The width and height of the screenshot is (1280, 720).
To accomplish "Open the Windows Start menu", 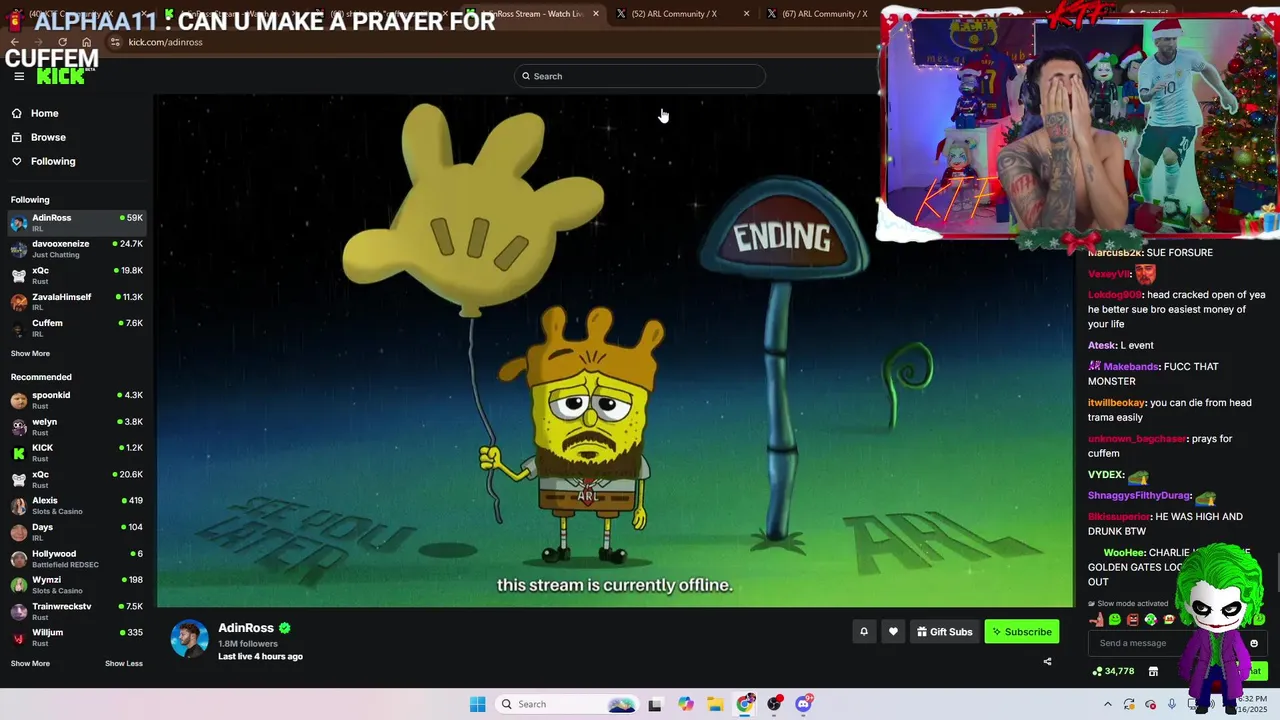I will (x=478, y=704).
